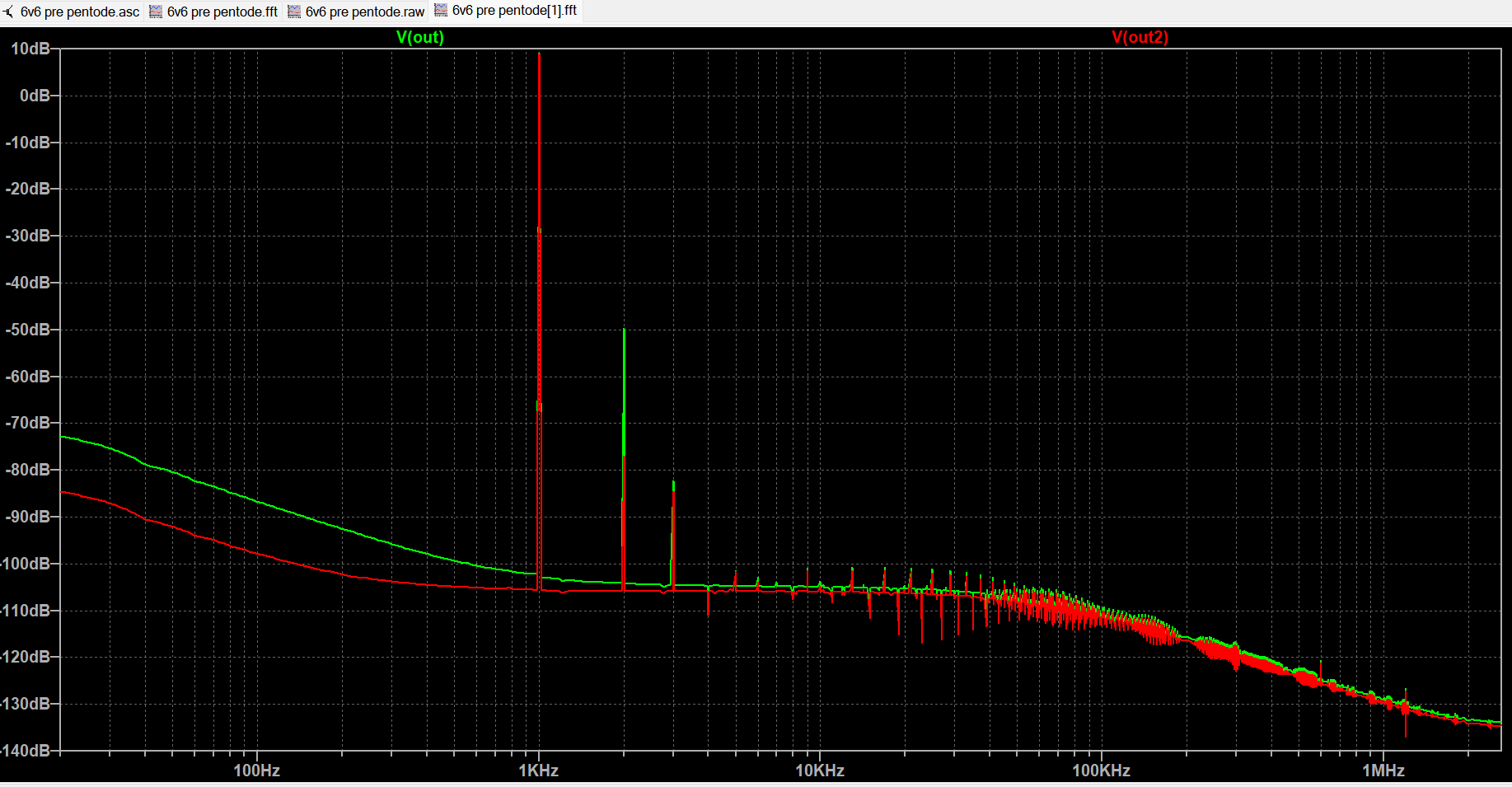Click the top of the 1KHz fundamental spike
Image resolution: width=1512 pixels, height=787 pixels.
pyautogui.click(x=539, y=55)
